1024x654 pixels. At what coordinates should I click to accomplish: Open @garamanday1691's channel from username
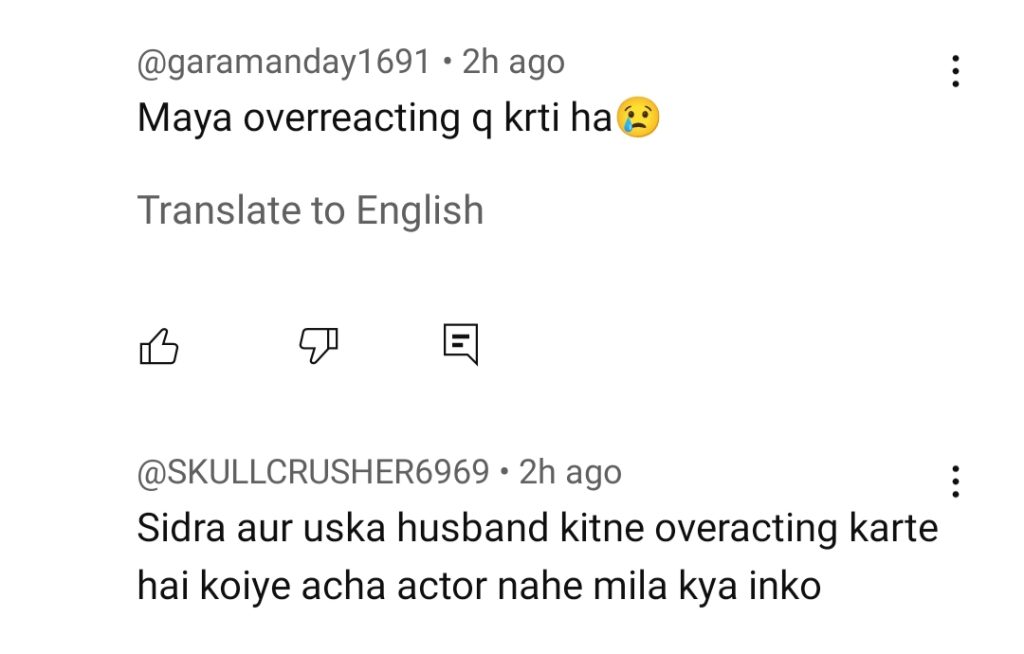click(283, 62)
